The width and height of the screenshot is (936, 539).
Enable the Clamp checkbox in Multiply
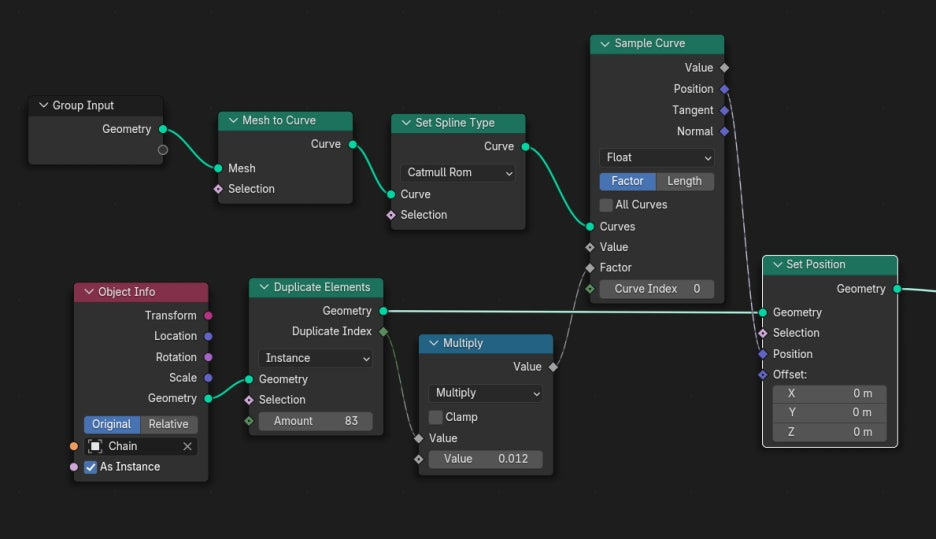436,417
